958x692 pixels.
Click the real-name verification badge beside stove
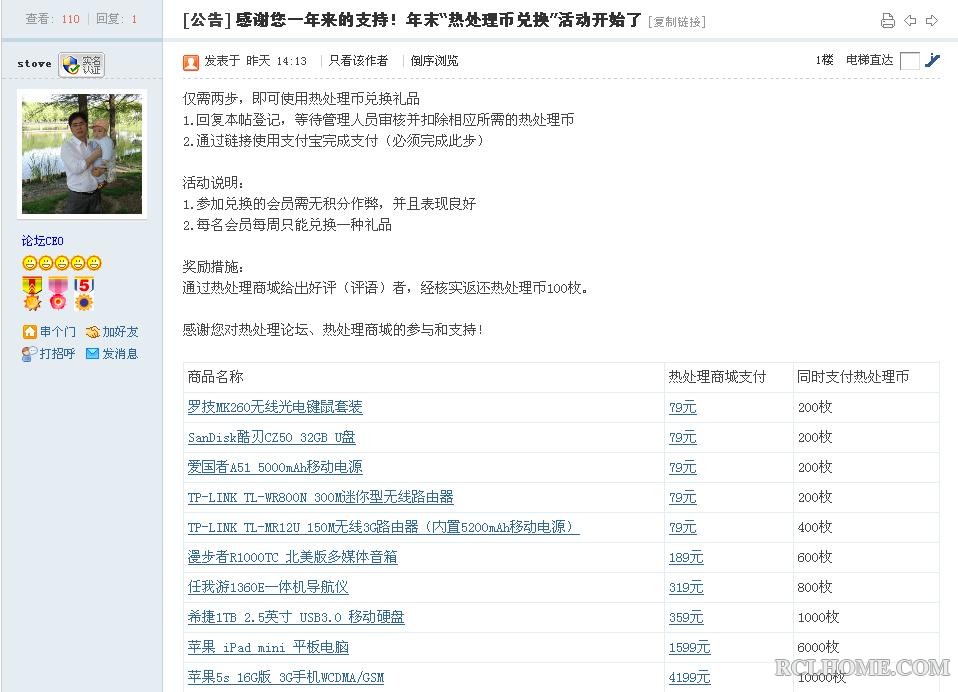[x=82, y=64]
